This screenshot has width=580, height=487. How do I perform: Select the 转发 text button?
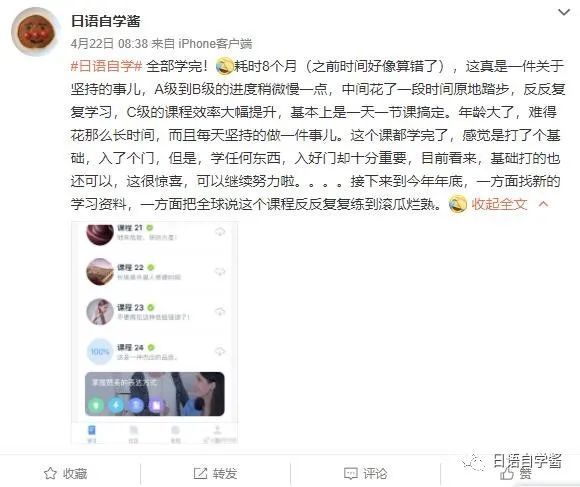(225, 473)
